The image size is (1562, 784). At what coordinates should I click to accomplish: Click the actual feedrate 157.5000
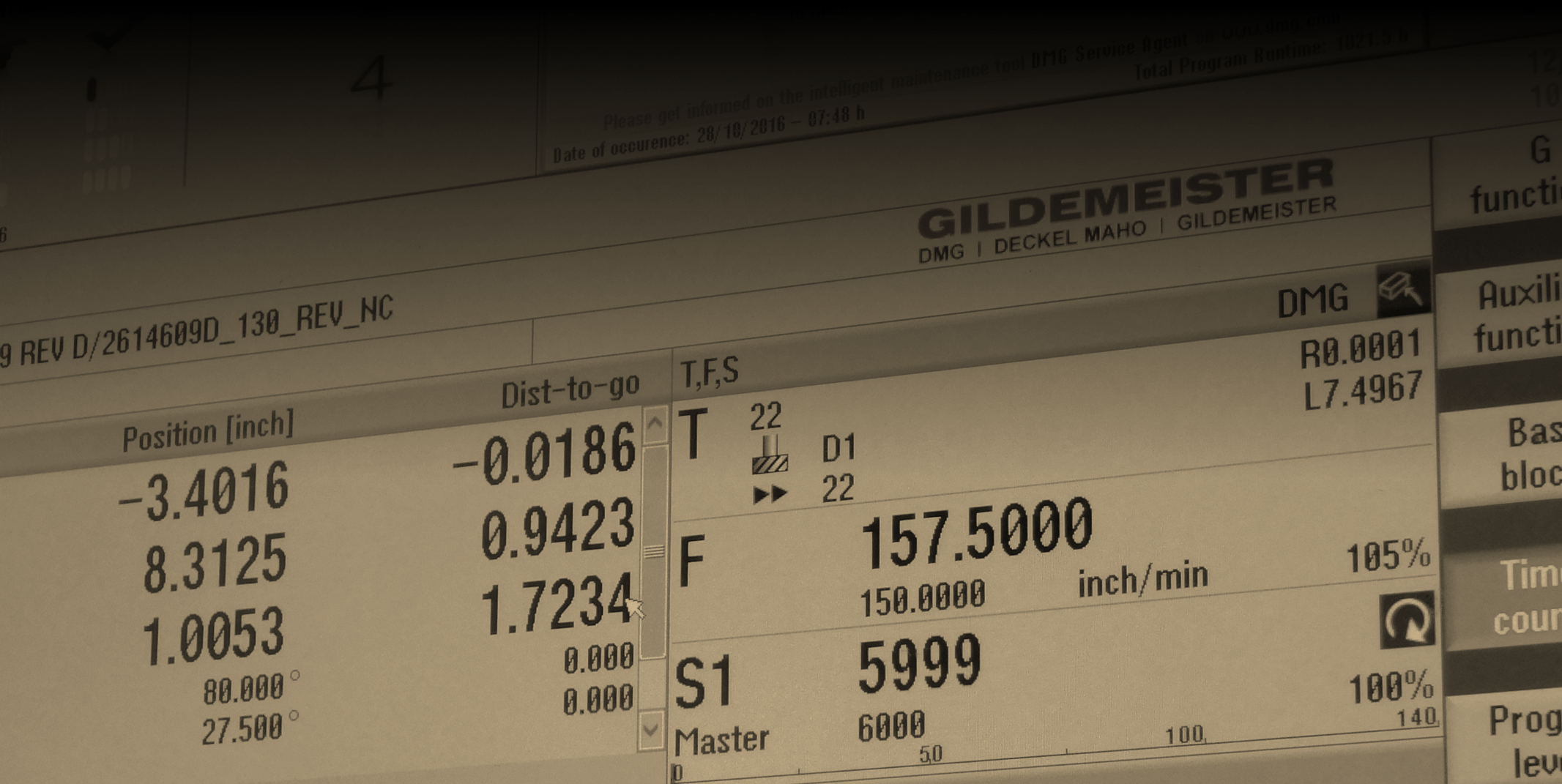coord(976,534)
